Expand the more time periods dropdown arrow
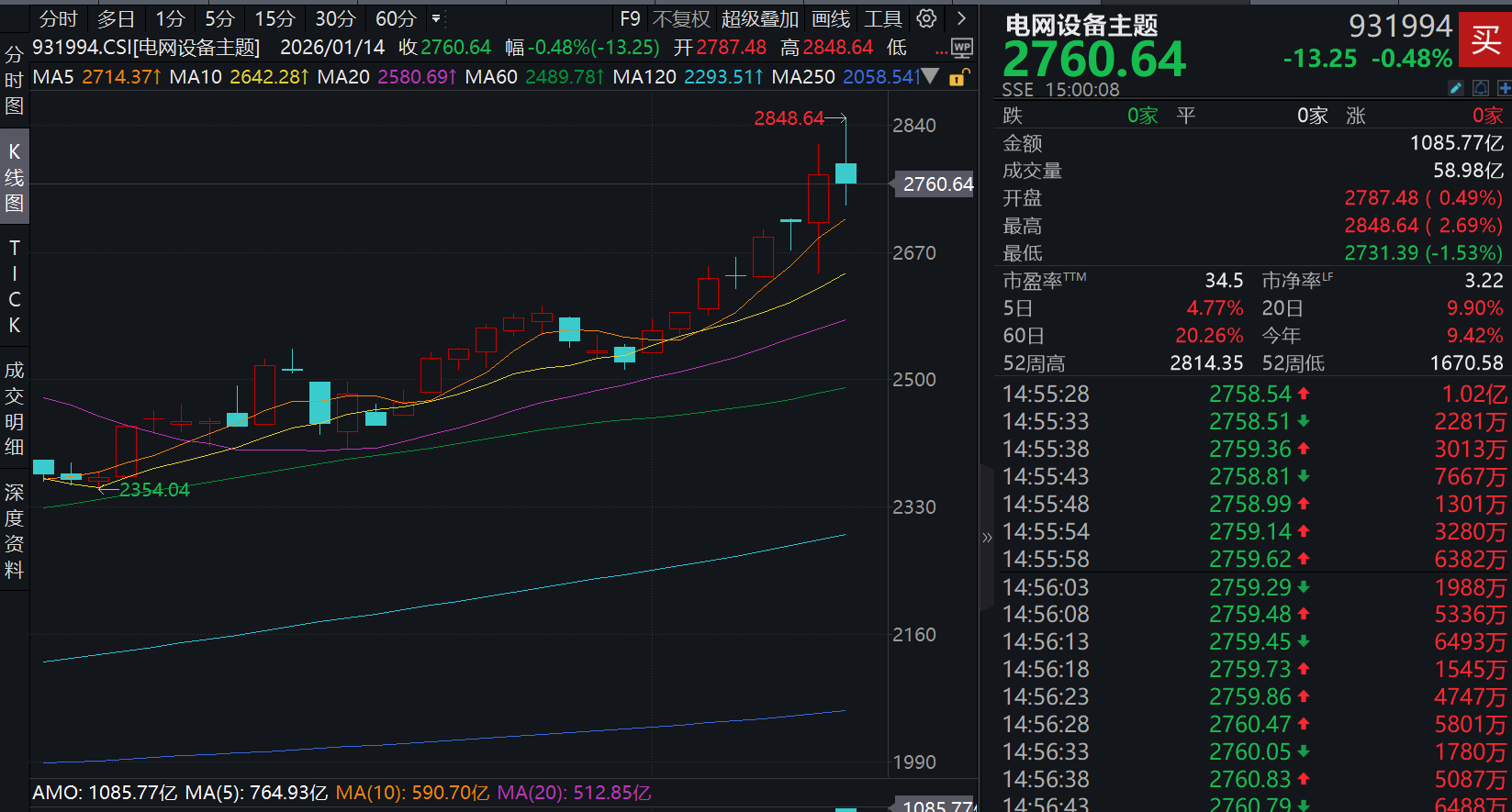The image size is (1512, 812). [436, 18]
